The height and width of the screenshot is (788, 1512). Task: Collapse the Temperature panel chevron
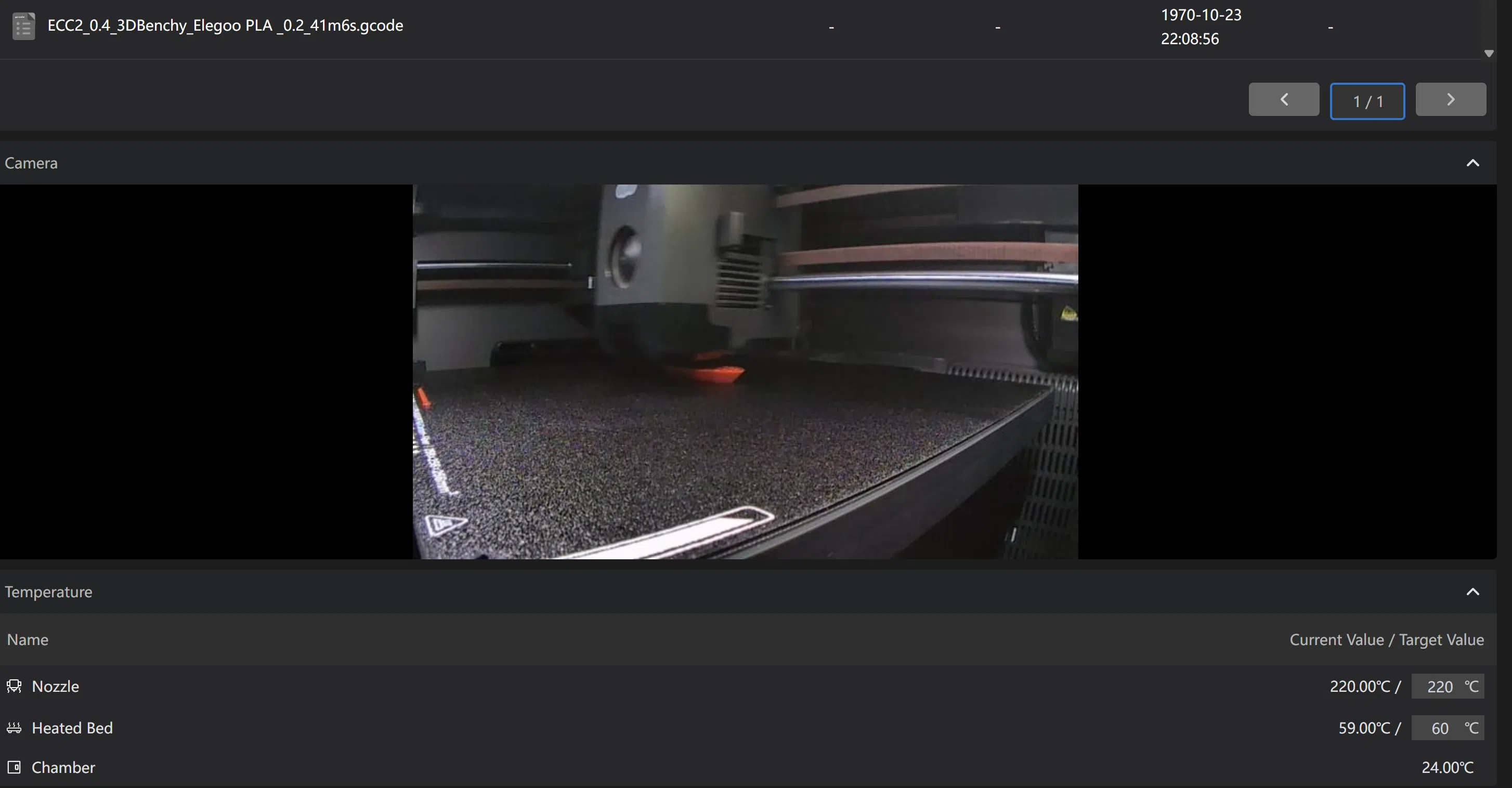pos(1472,592)
